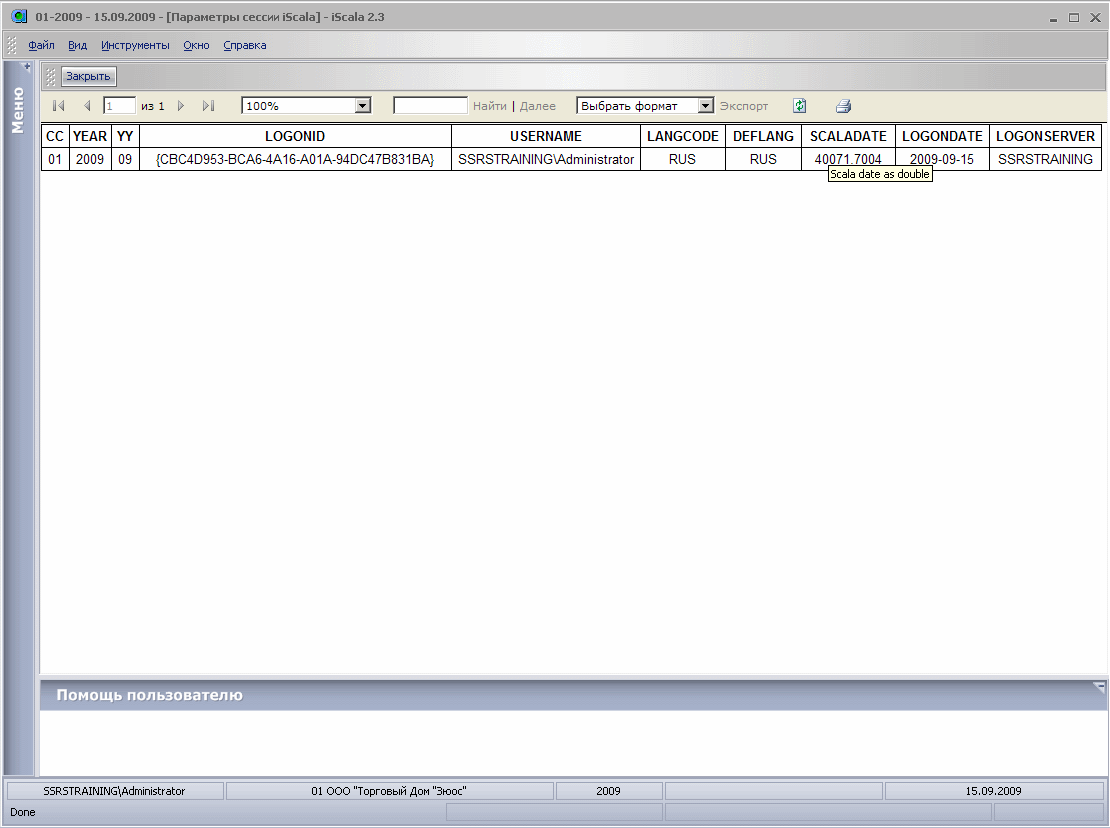Click the YEAR column header
This screenshot has height=828, width=1110.
pyautogui.click(x=90, y=137)
